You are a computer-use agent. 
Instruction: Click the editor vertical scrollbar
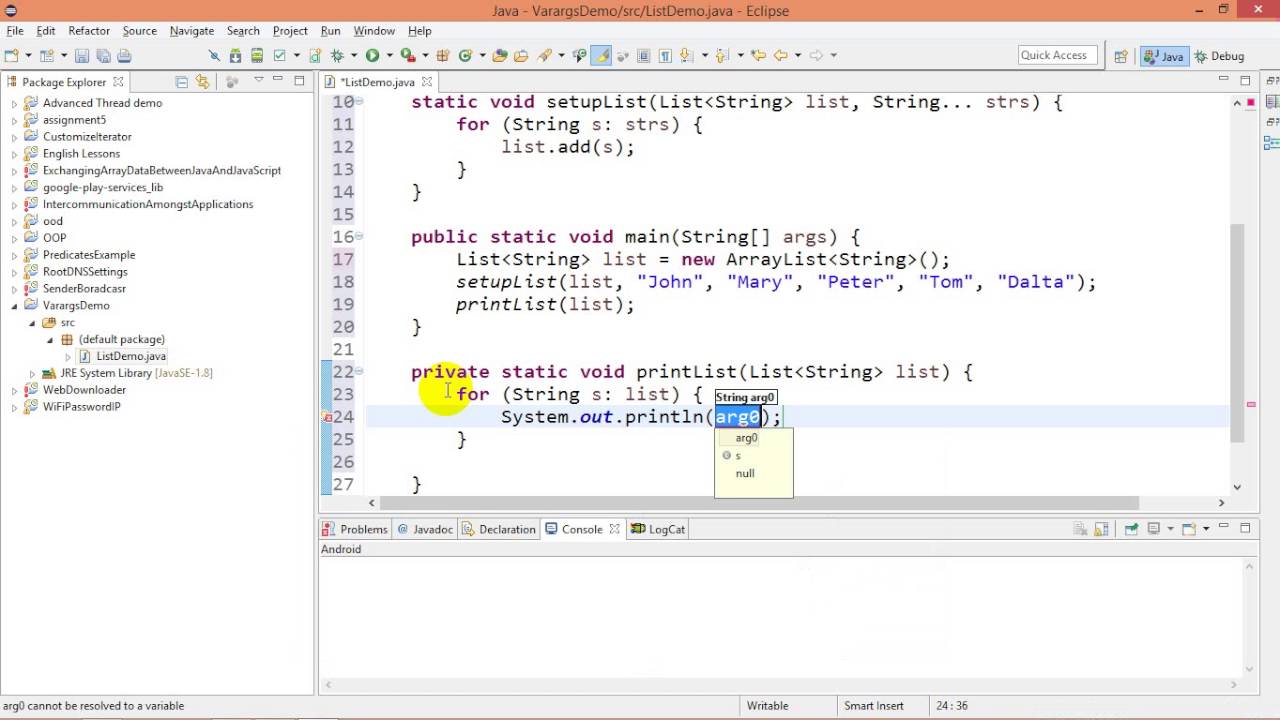[1237, 333]
